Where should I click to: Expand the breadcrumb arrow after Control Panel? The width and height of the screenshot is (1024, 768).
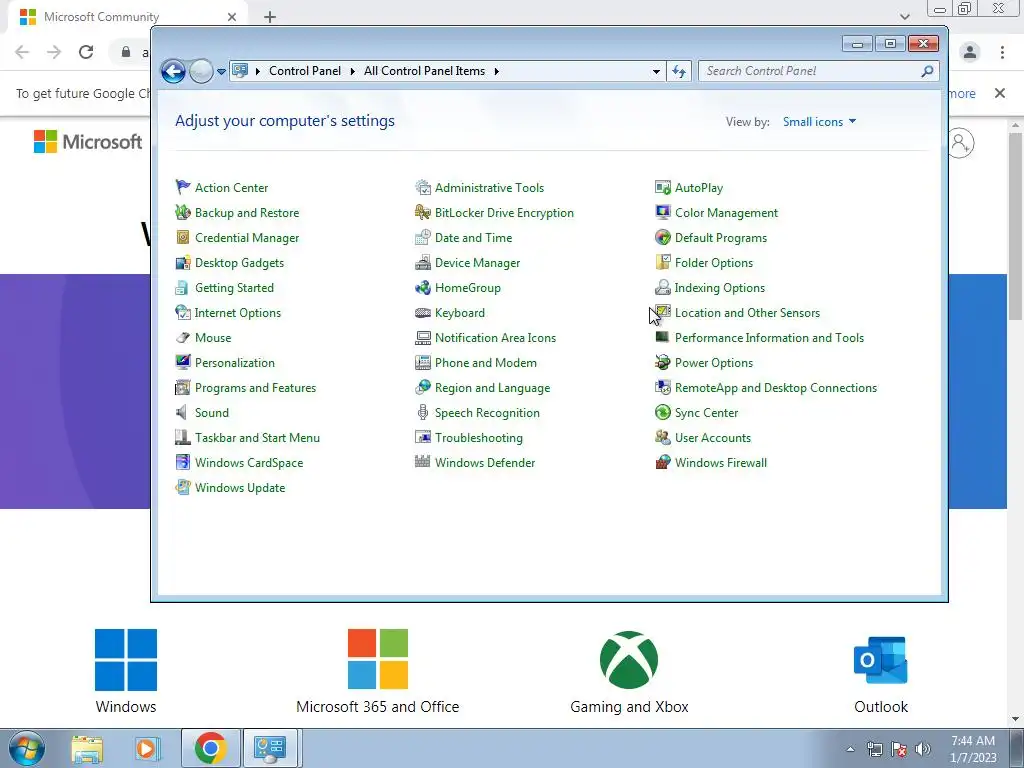352,71
